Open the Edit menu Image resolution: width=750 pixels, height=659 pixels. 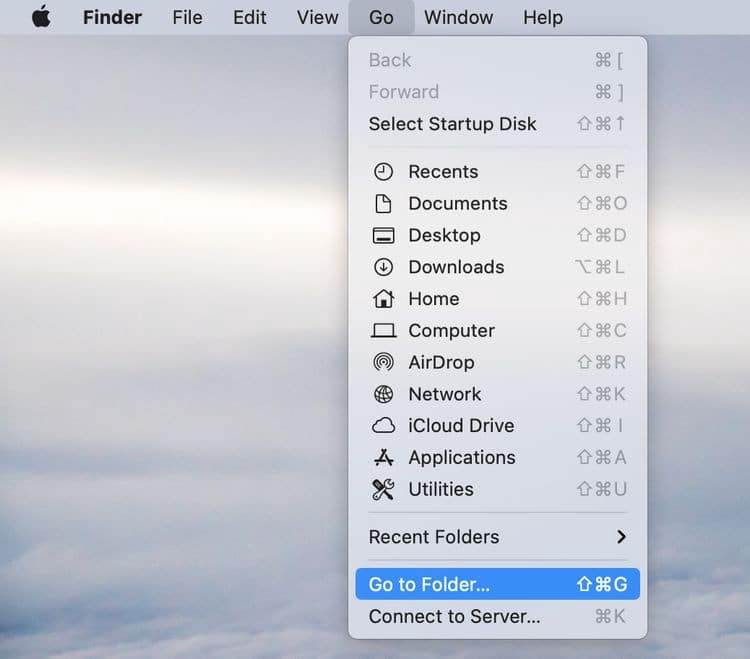tap(249, 18)
